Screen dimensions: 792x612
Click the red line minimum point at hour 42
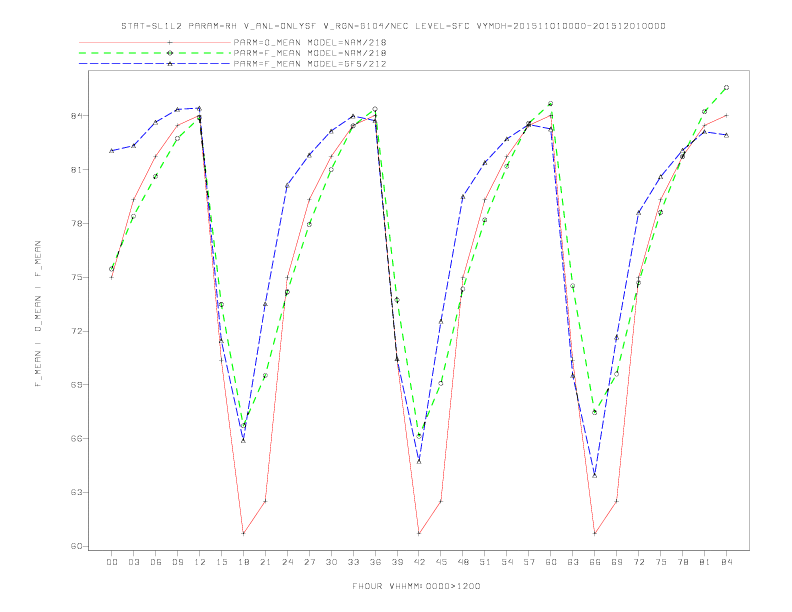coord(419,533)
